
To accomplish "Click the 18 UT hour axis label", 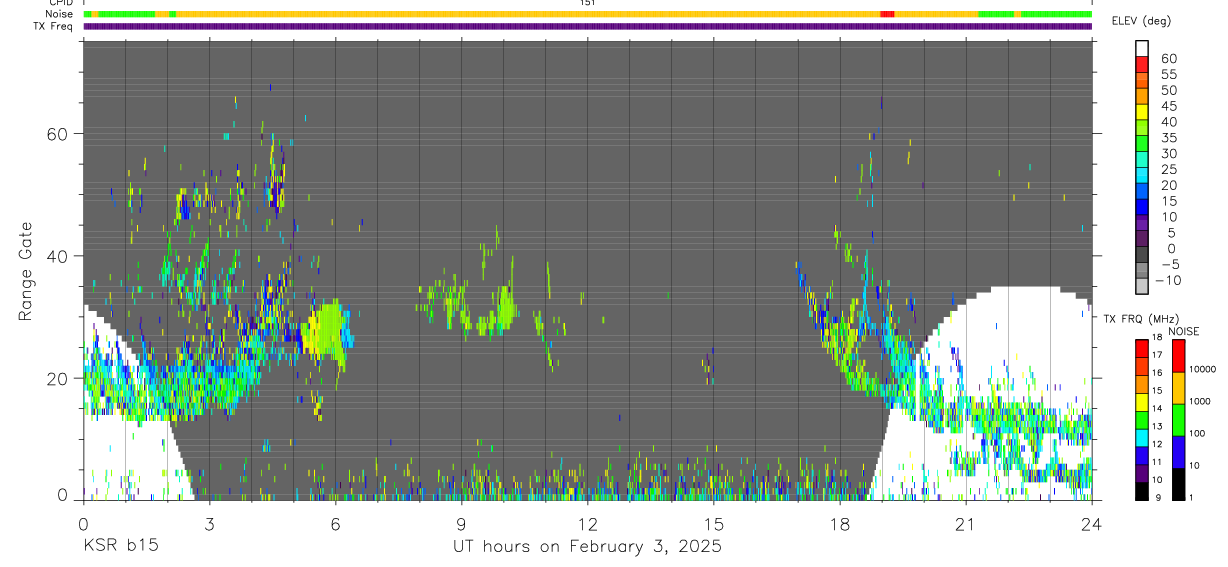I will coord(840,525).
